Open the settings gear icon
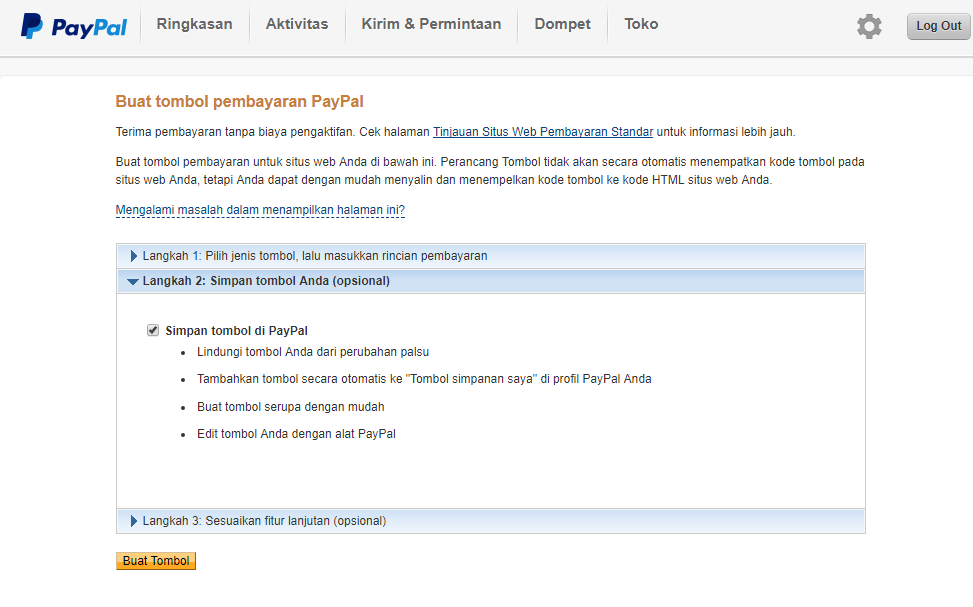The width and height of the screenshot is (973, 607). coord(869,26)
